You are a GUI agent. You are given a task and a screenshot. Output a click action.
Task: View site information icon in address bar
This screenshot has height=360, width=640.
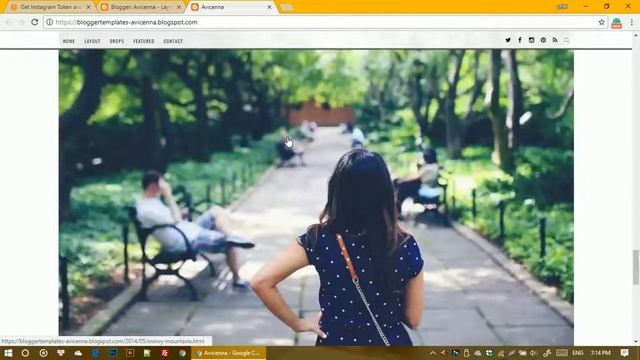pyautogui.click(x=49, y=22)
